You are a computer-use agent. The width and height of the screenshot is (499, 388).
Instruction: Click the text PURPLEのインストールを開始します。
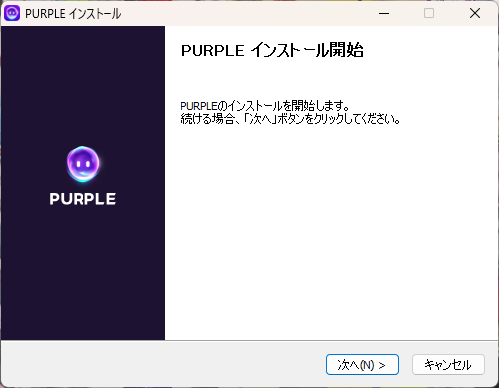265,106
